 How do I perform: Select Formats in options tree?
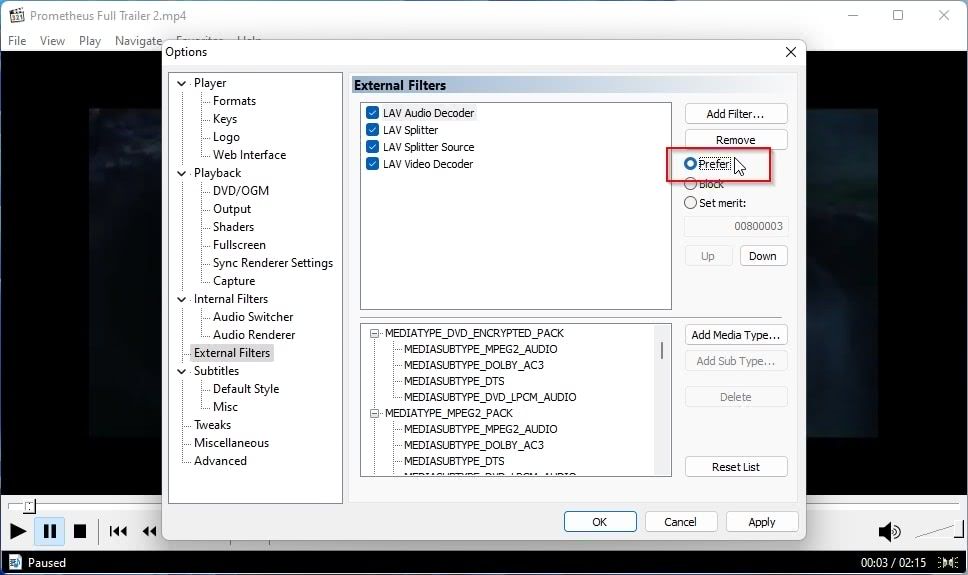234,101
